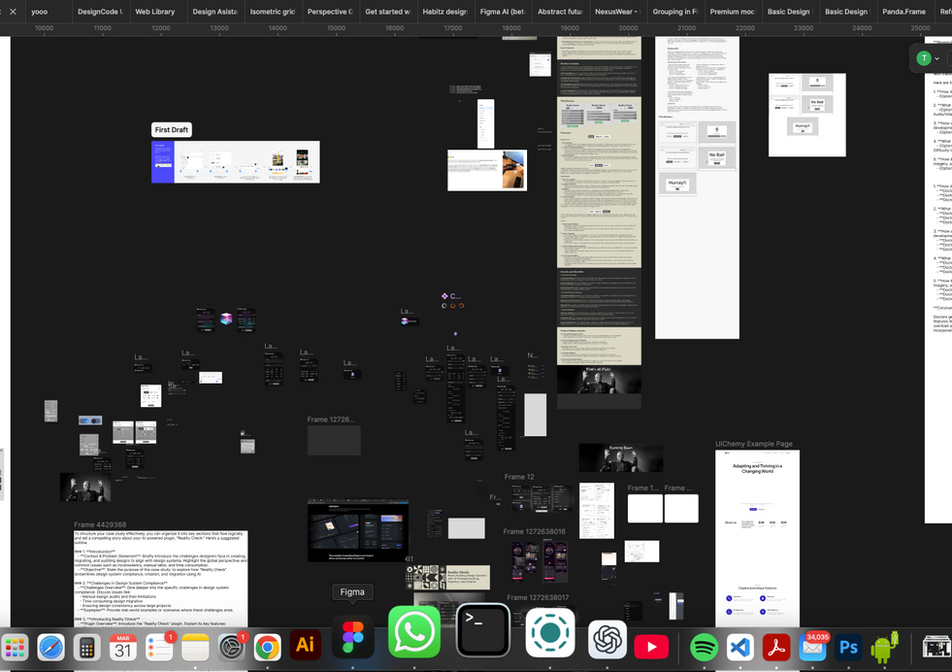Switch to the Premium moc tab

pyautogui.click(x=732, y=12)
